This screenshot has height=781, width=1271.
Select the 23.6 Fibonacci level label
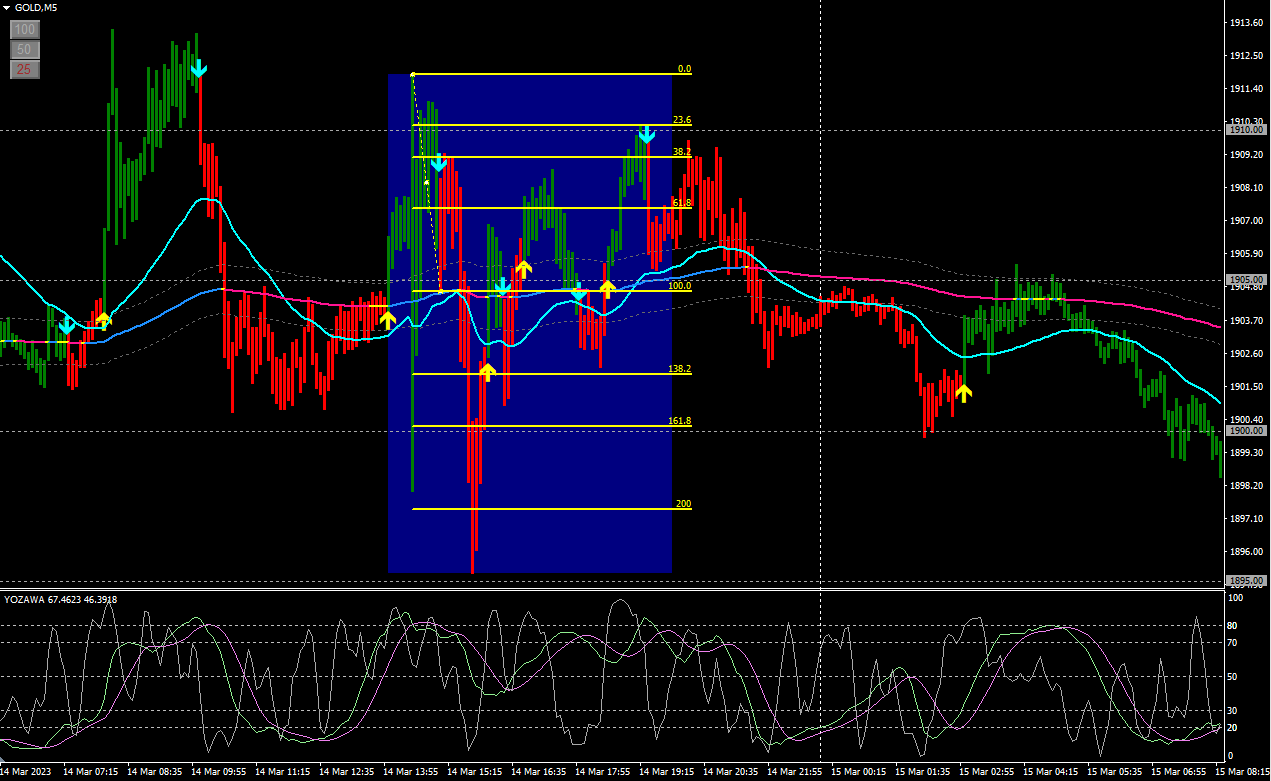(x=682, y=120)
